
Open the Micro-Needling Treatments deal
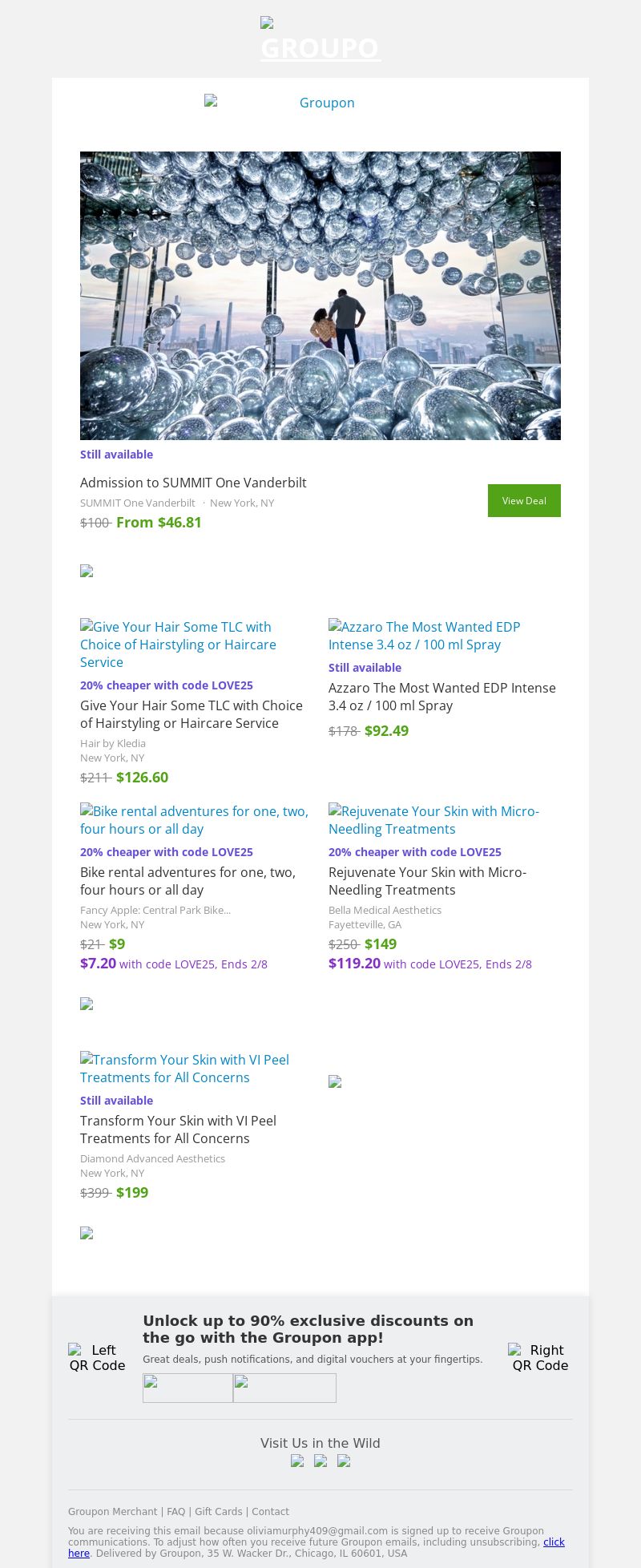coord(427,881)
